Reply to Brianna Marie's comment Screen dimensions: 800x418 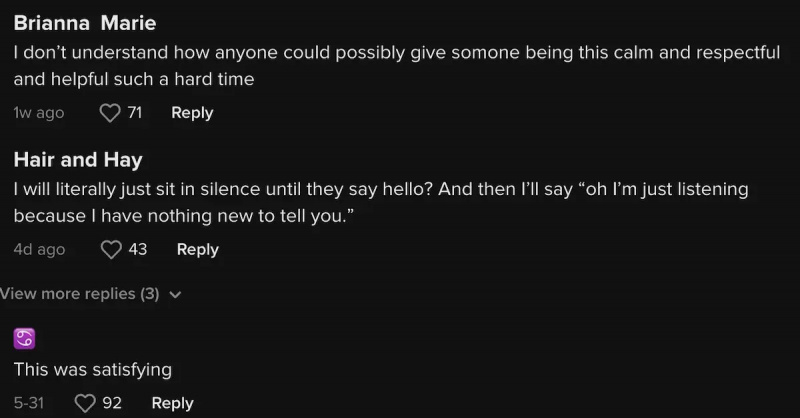[x=192, y=113]
